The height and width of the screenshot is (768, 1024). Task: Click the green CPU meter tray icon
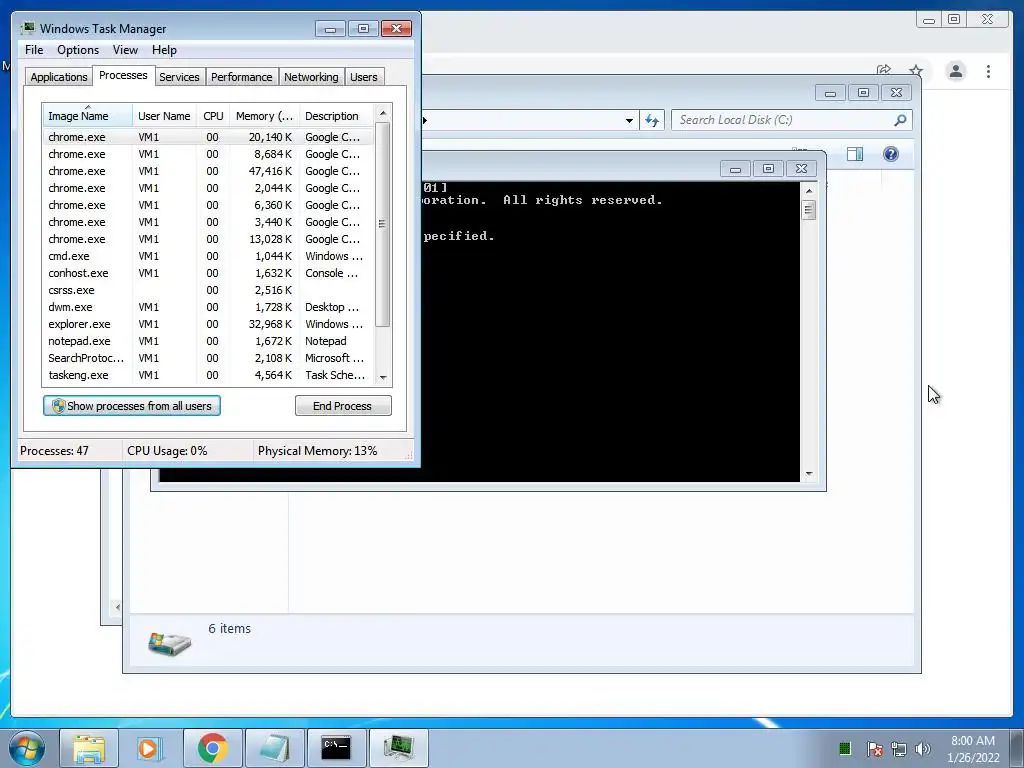844,748
